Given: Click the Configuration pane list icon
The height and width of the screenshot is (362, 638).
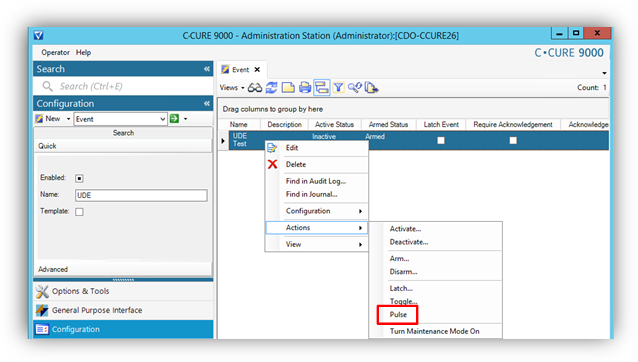Looking at the screenshot, I should pos(42,329).
